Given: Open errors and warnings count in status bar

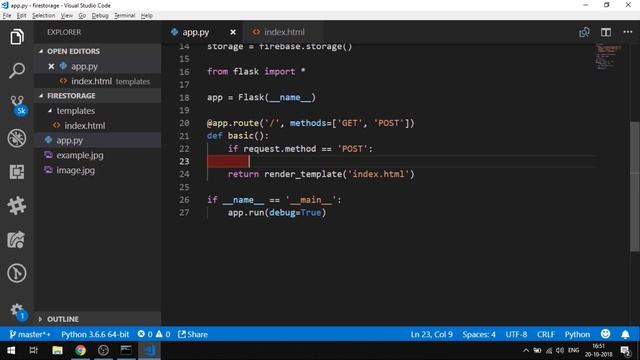Looking at the screenshot, I should (154, 334).
